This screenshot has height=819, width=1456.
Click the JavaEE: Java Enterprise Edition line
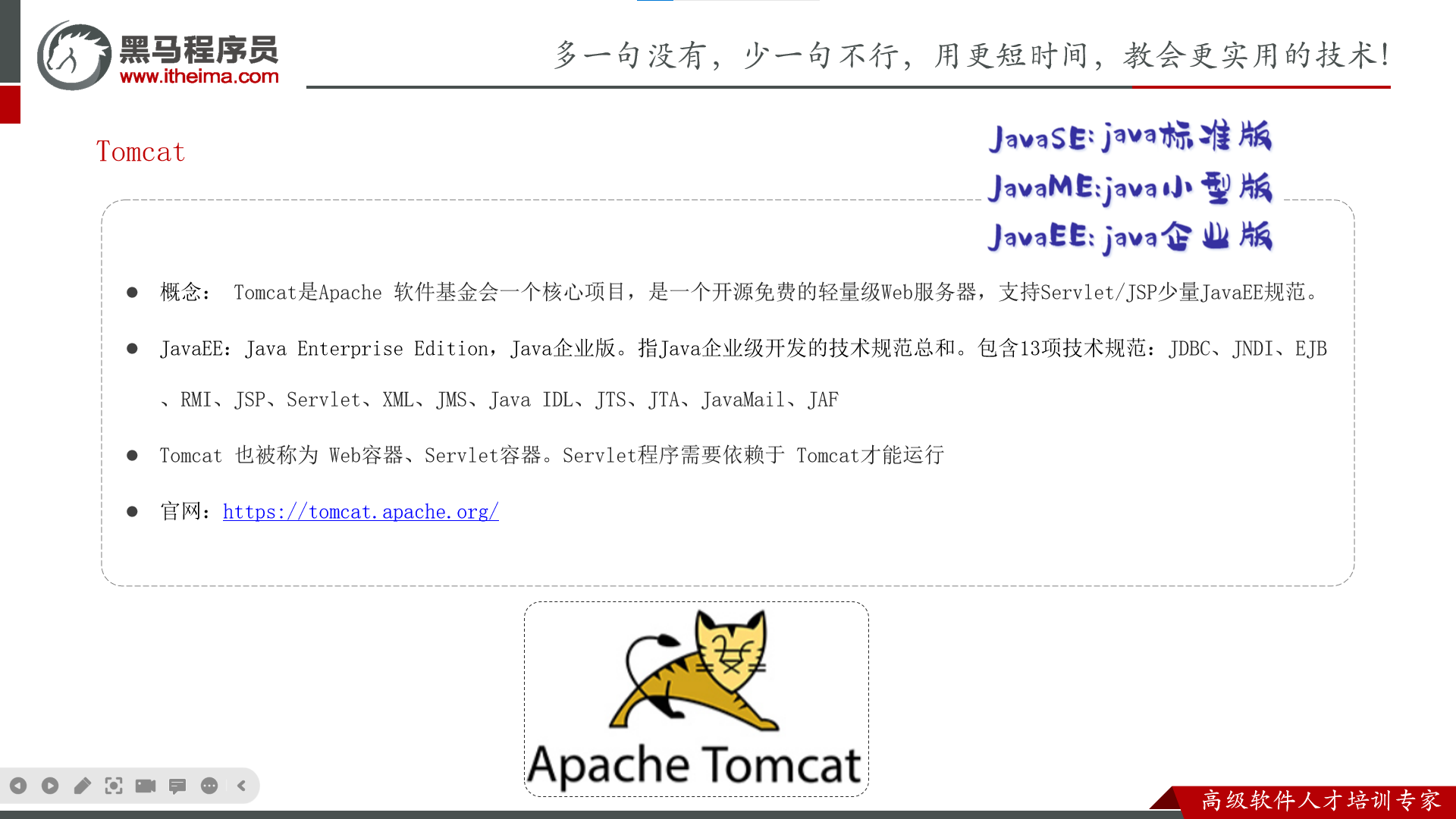(743, 349)
